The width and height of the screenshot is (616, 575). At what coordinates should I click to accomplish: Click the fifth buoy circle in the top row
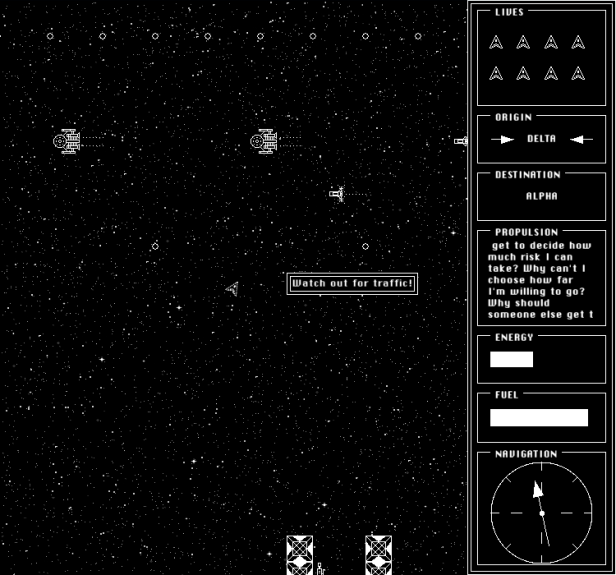260,36
